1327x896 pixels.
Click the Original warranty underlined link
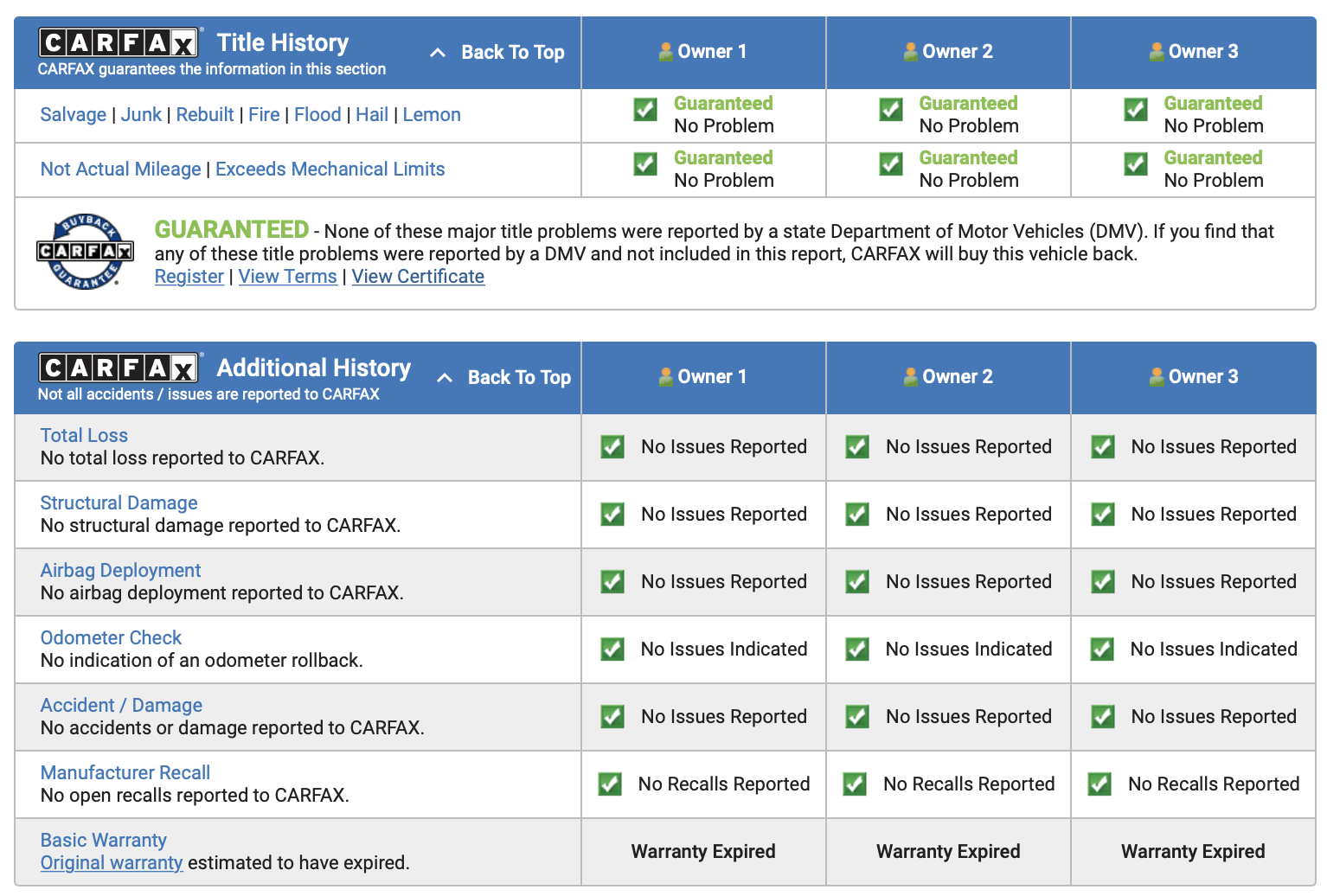[112, 862]
